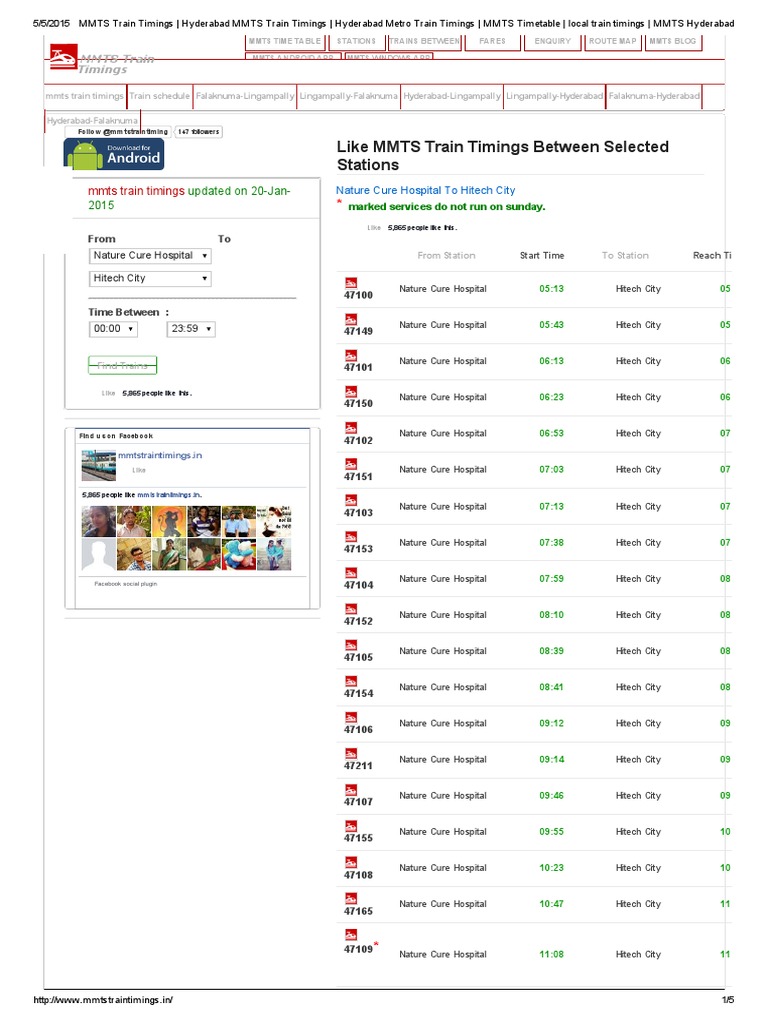
Task: Open the Nature Cure Hospital To Hitech City link
Action: [425, 191]
